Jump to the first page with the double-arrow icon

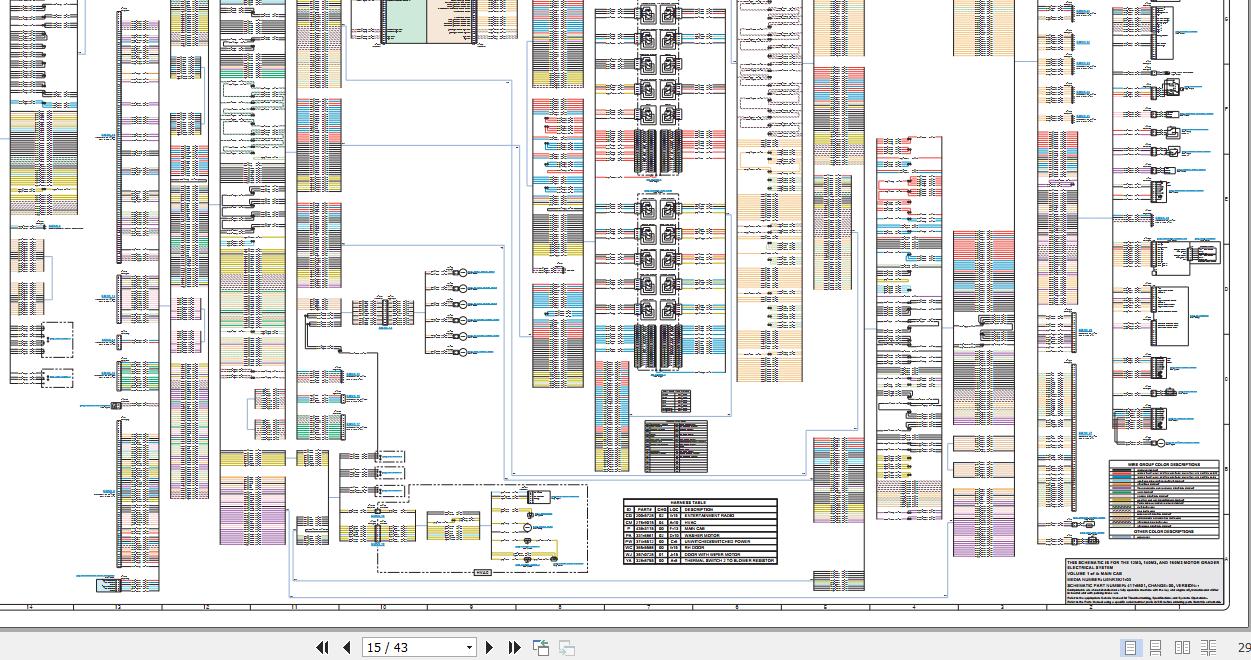coord(322,648)
